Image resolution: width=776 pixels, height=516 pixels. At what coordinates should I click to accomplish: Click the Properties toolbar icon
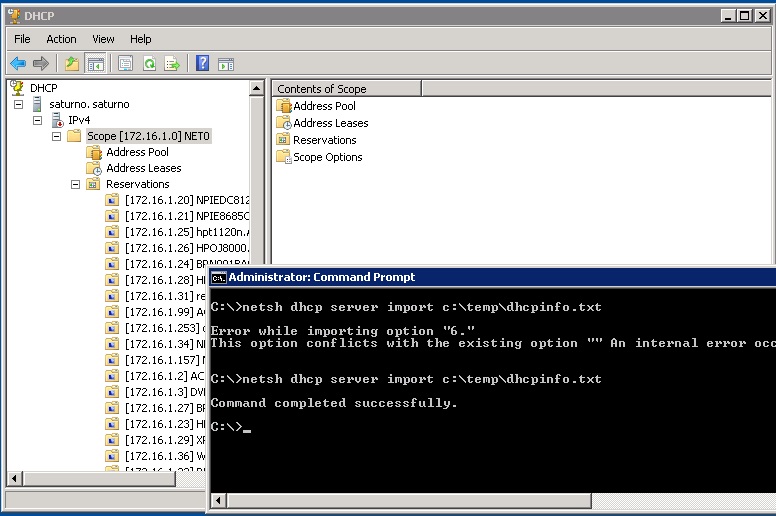pos(126,64)
